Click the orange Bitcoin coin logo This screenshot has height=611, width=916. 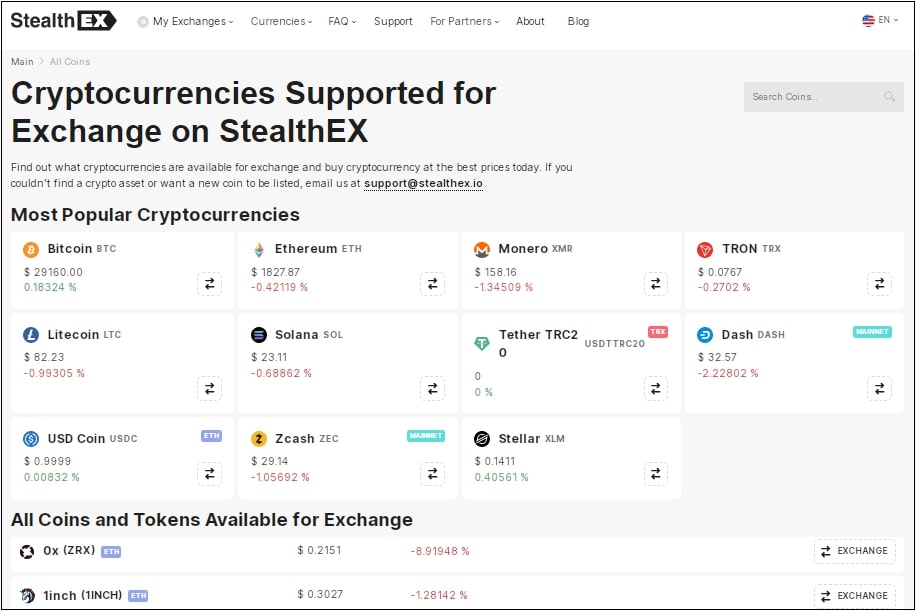click(x=31, y=249)
